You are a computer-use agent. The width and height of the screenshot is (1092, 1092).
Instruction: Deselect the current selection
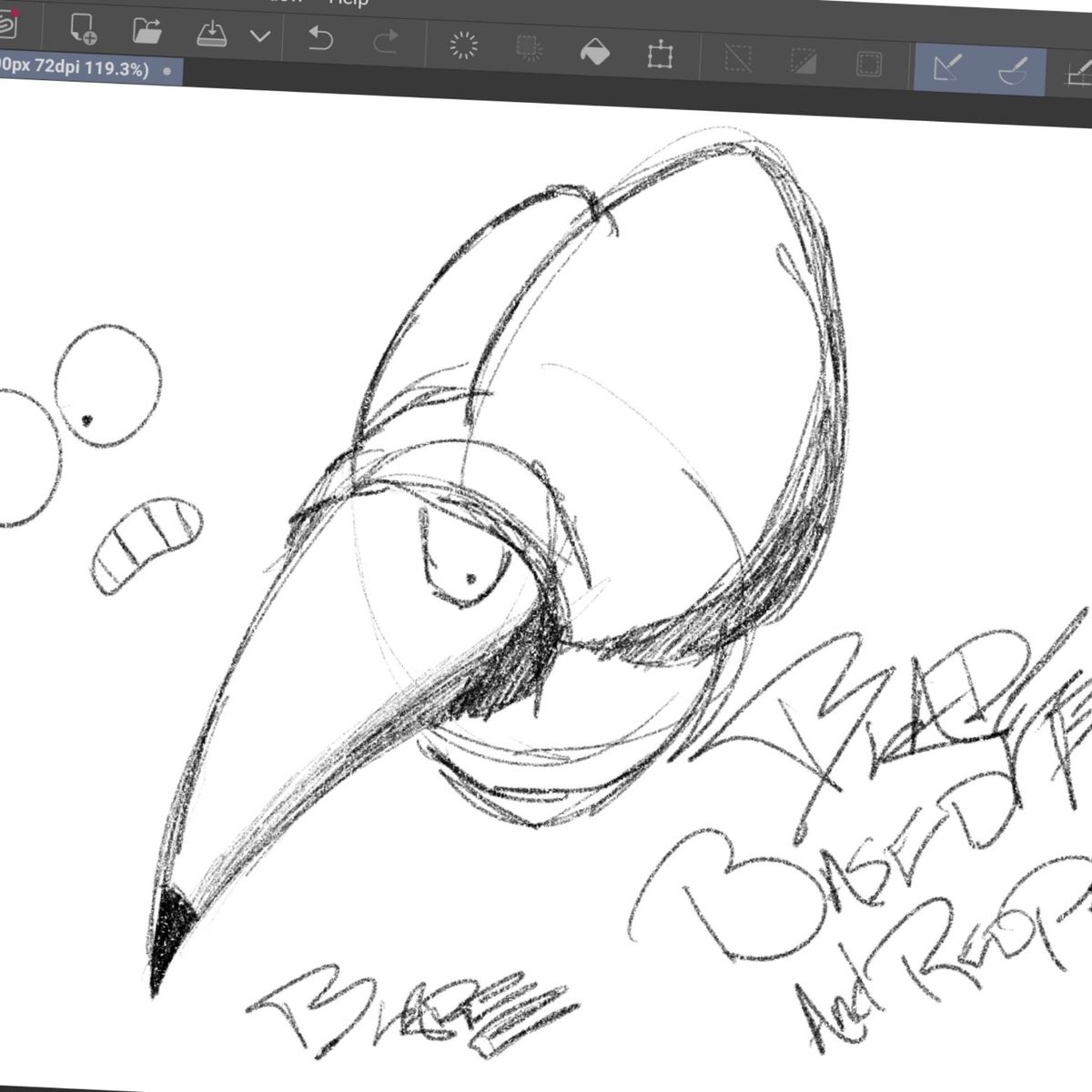(738, 59)
